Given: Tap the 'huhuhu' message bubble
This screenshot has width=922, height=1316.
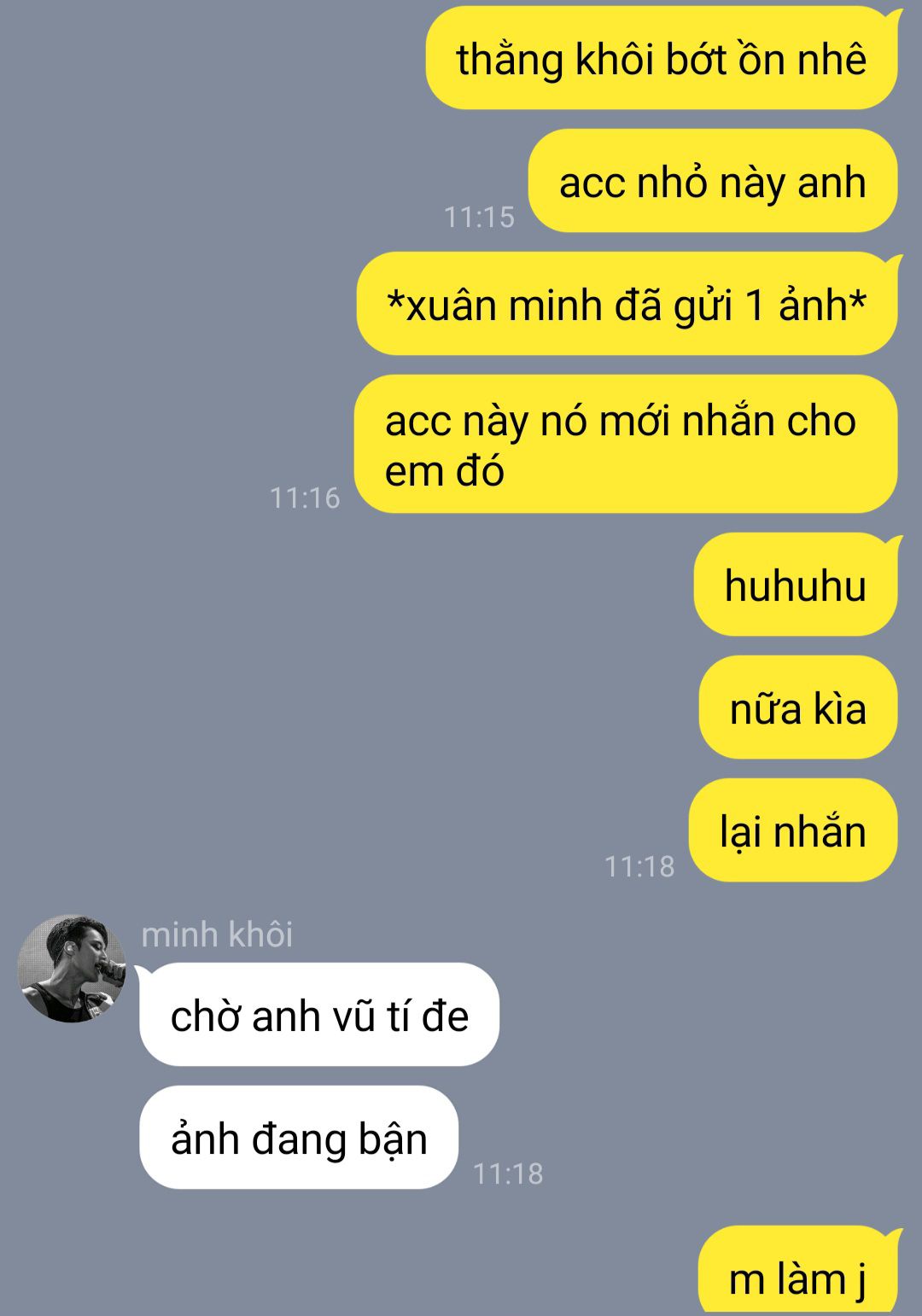Looking at the screenshot, I should coord(797,585).
